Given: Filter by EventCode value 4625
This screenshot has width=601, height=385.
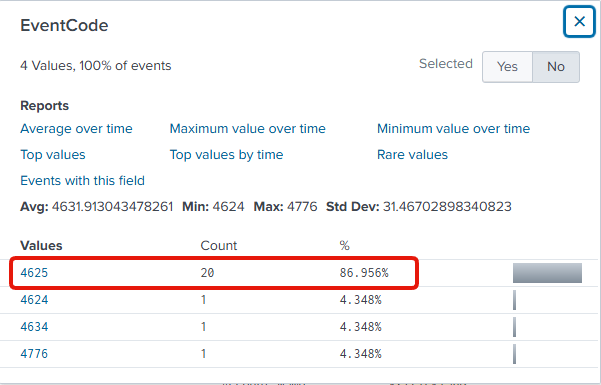Looking at the screenshot, I should 34,273.
